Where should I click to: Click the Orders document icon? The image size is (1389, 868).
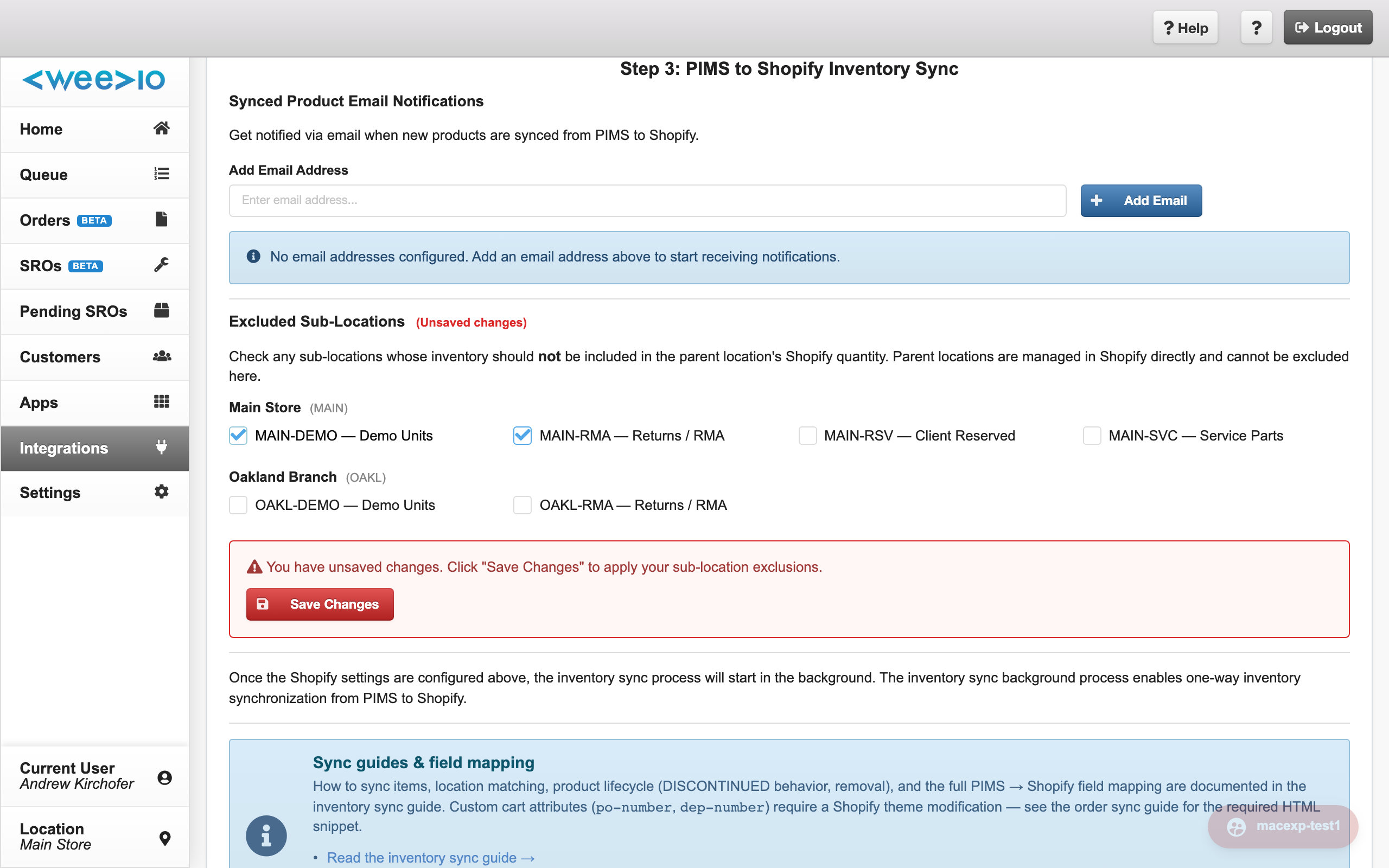click(161, 219)
